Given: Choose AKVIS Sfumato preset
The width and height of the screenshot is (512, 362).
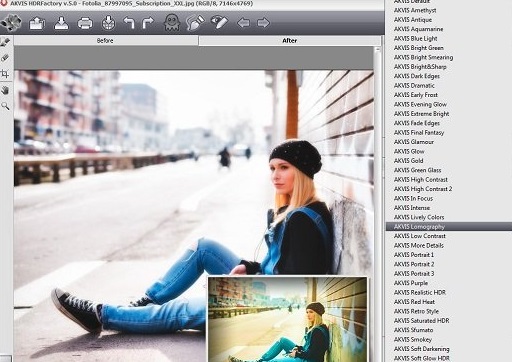Looking at the screenshot, I should pyautogui.click(x=413, y=330).
